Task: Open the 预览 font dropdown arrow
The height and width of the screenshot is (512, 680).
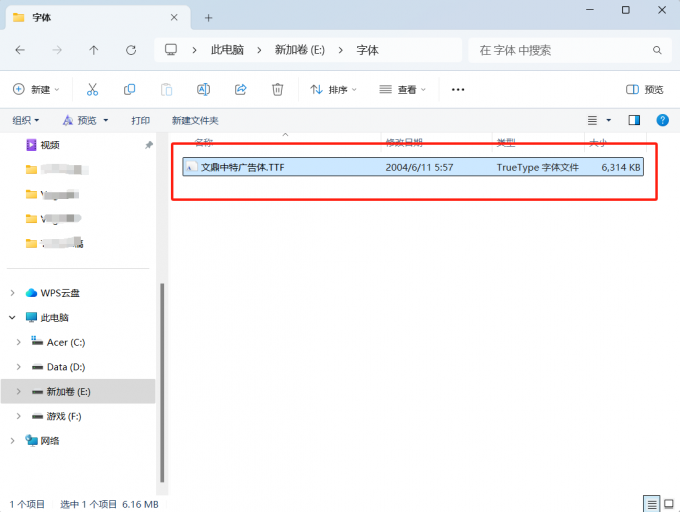Action: (x=106, y=120)
